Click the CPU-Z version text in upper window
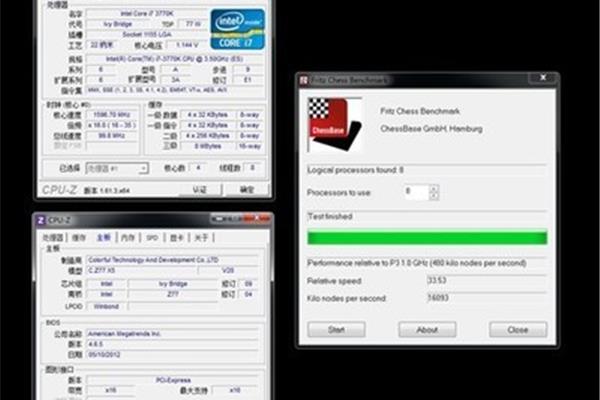Screen dimensions: 600x400 [107, 190]
